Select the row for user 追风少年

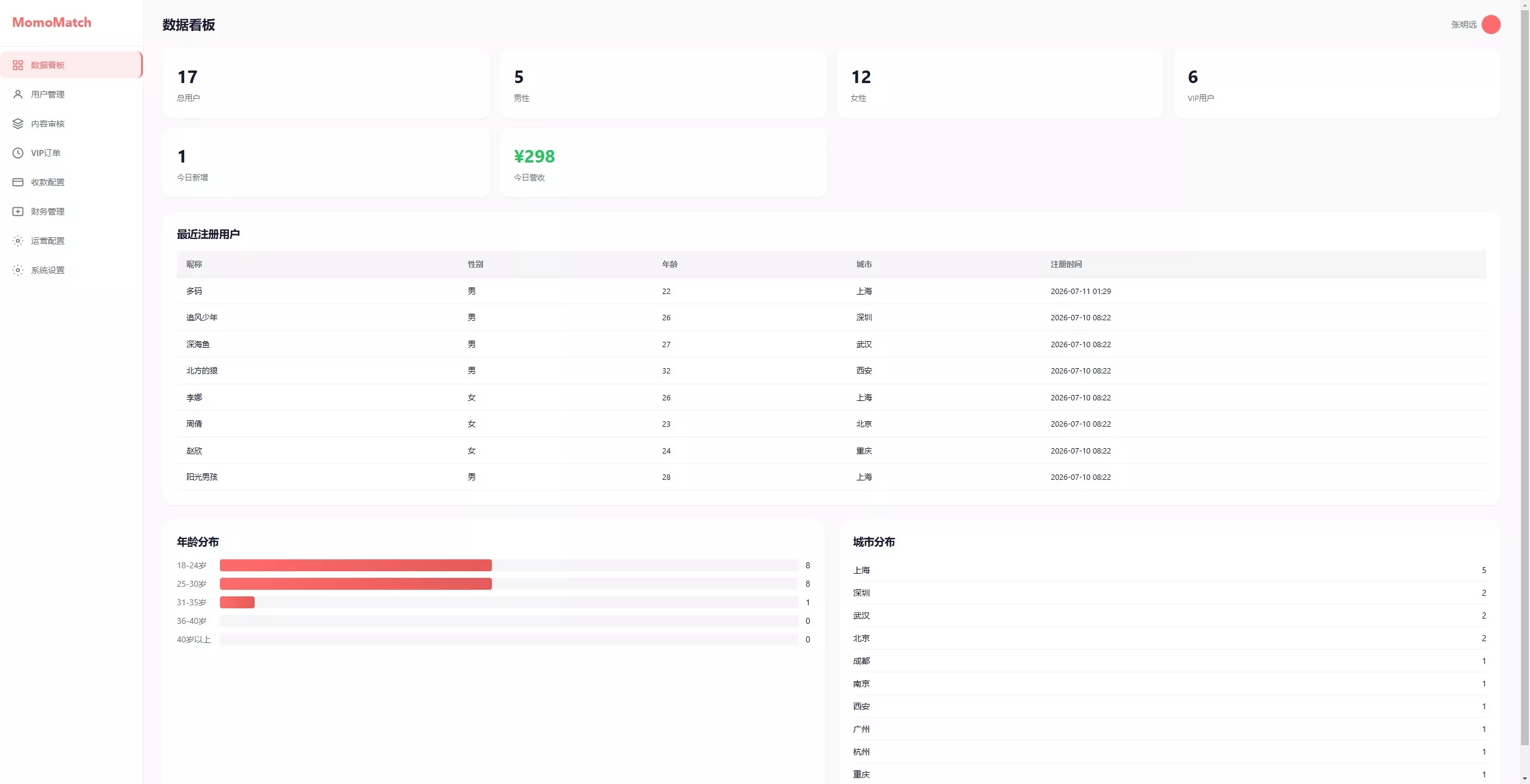[x=831, y=317]
